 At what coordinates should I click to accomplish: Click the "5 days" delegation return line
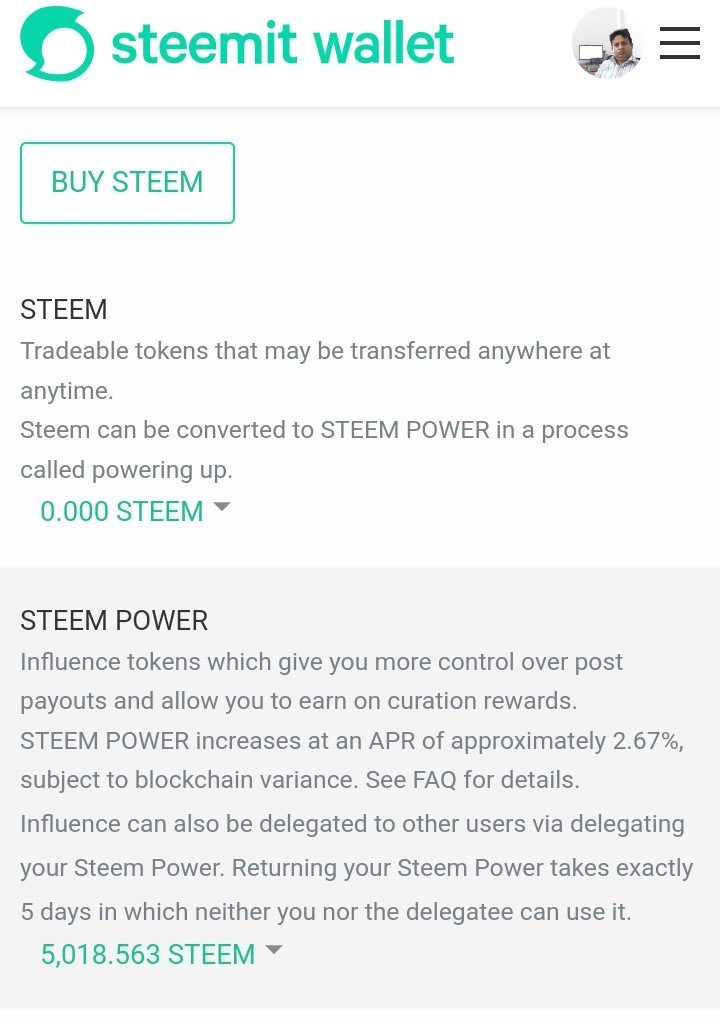[326, 911]
